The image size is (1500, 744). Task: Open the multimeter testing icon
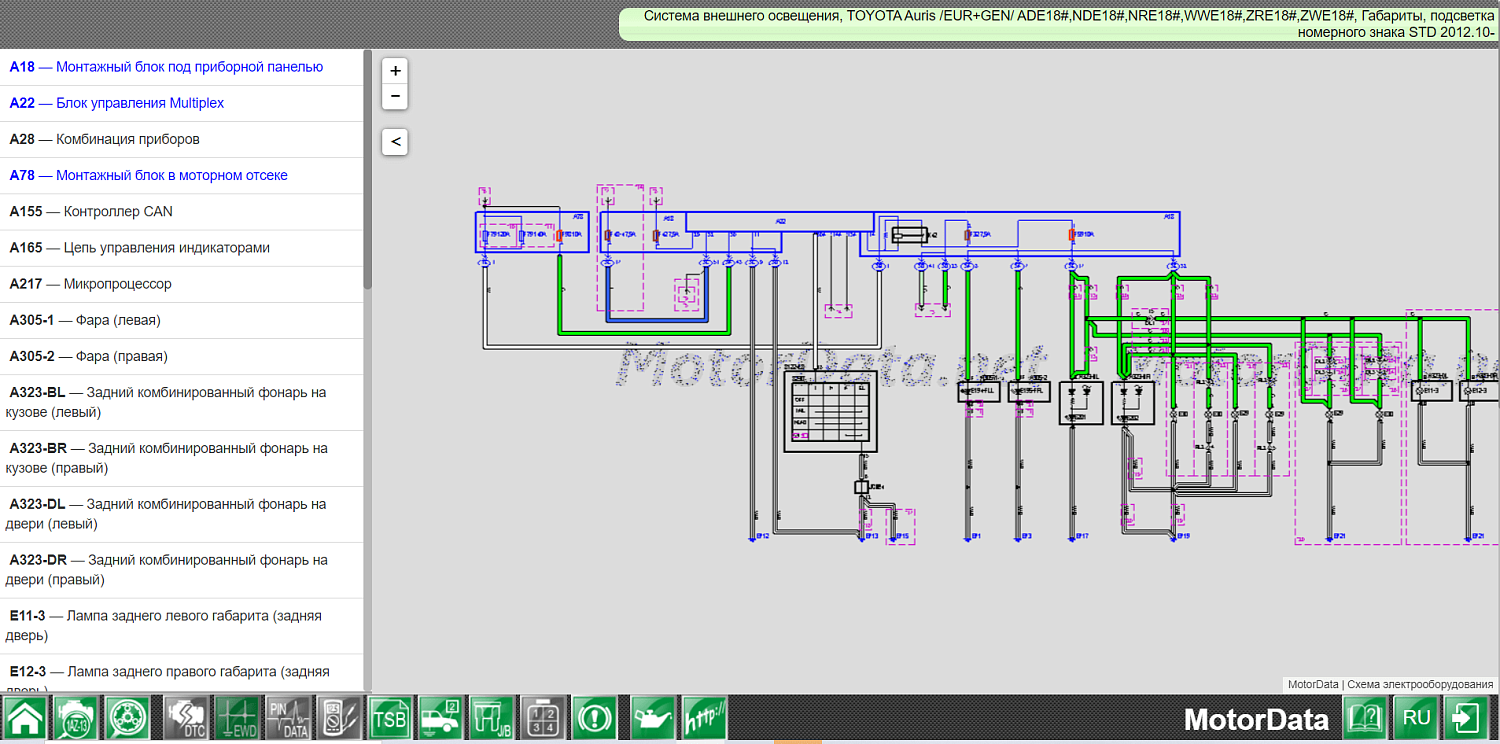click(337, 719)
